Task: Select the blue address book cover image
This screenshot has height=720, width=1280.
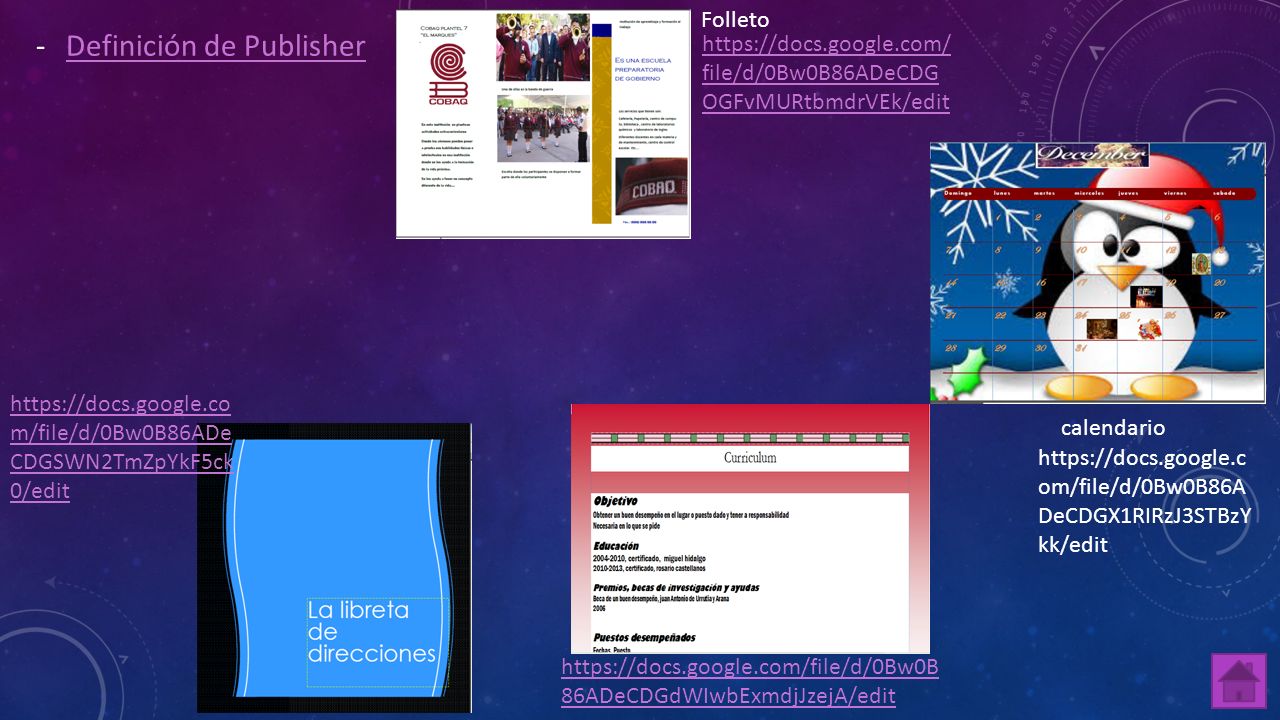Action: [x=334, y=568]
